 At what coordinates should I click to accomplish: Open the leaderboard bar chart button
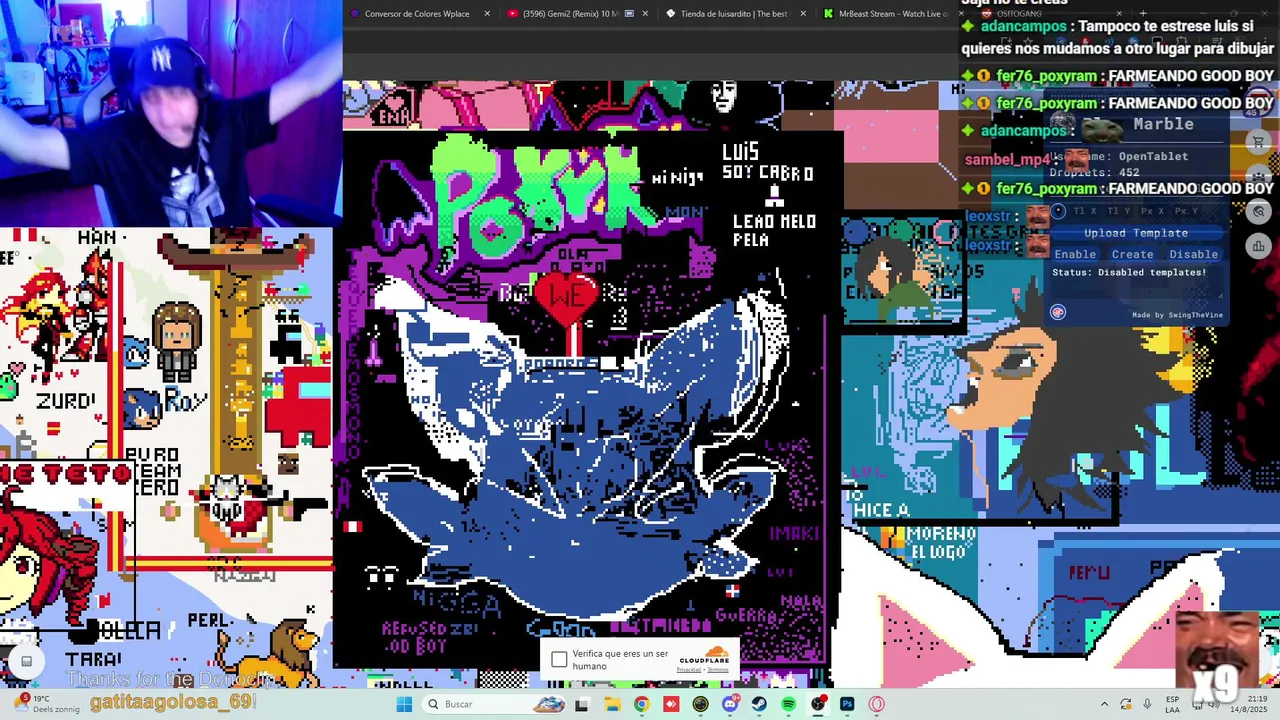point(1258,245)
